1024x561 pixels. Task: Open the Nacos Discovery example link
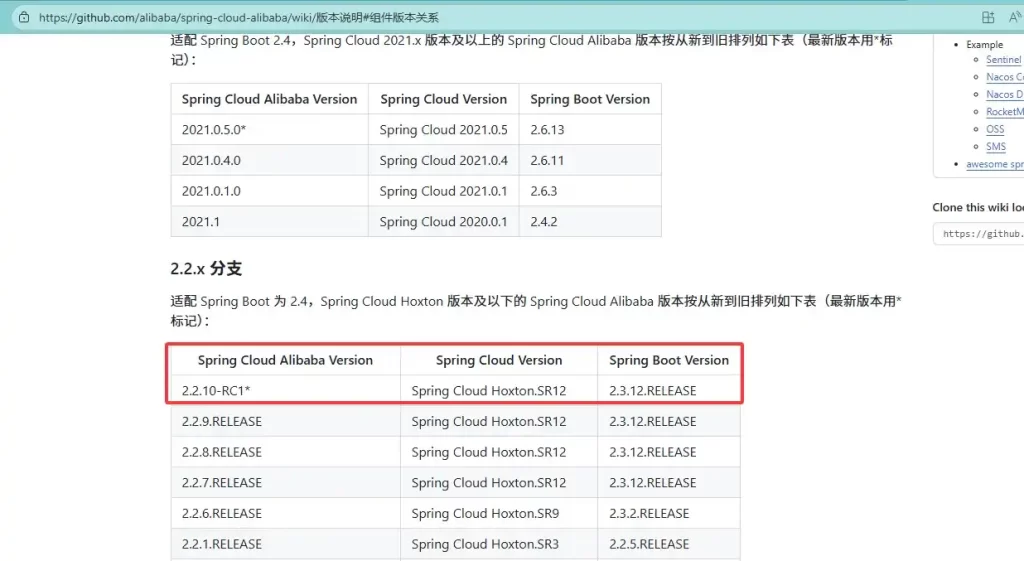[1004, 94]
